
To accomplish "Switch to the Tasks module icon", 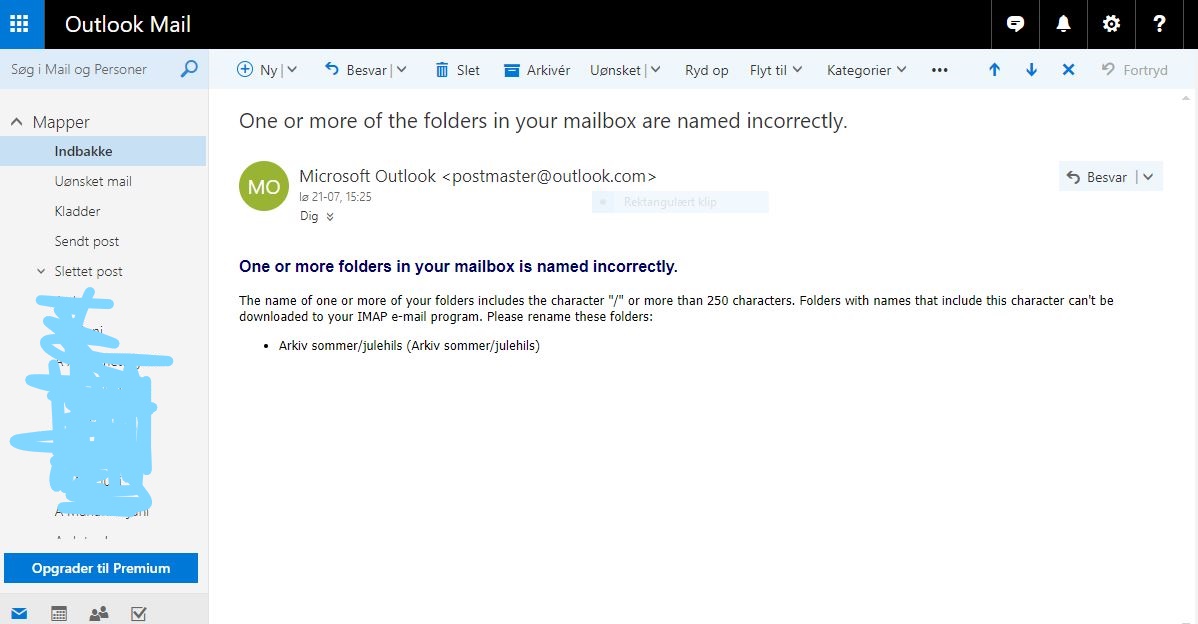I will click(x=138, y=613).
